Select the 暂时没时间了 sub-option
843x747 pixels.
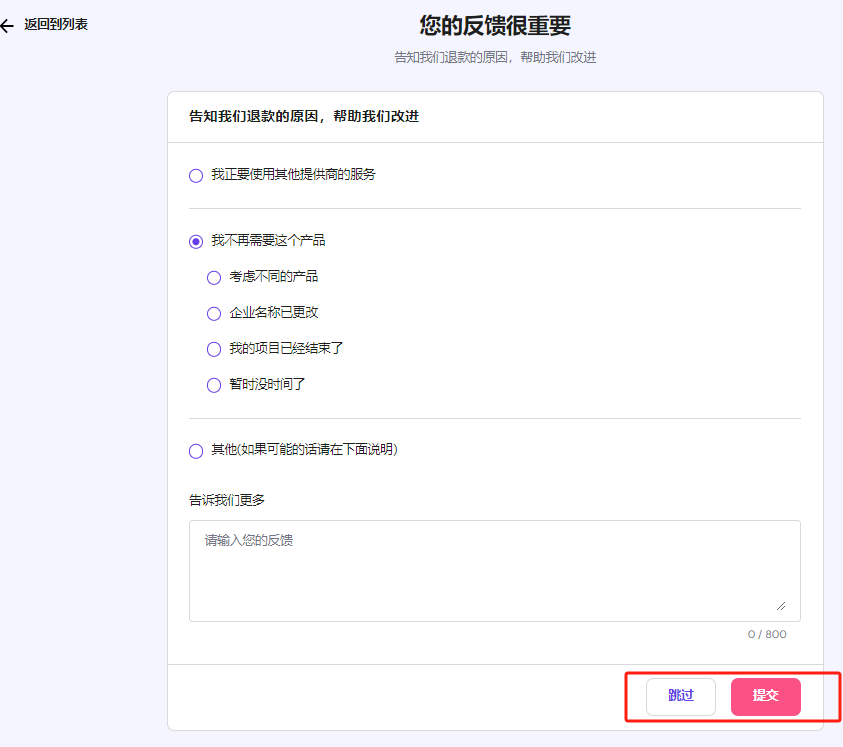pos(213,385)
